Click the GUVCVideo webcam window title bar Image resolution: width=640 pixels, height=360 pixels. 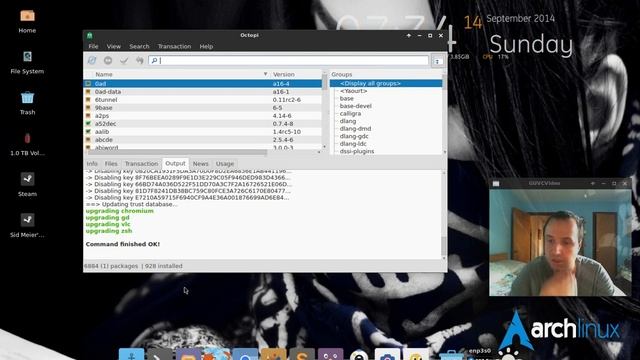[560, 184]
